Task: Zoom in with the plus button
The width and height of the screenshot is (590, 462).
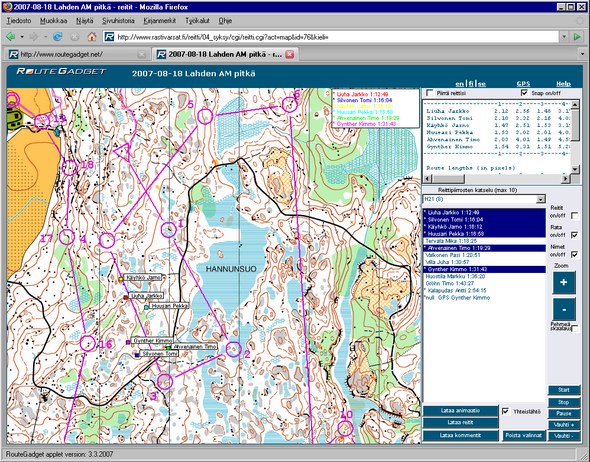Action: (564, 282)
